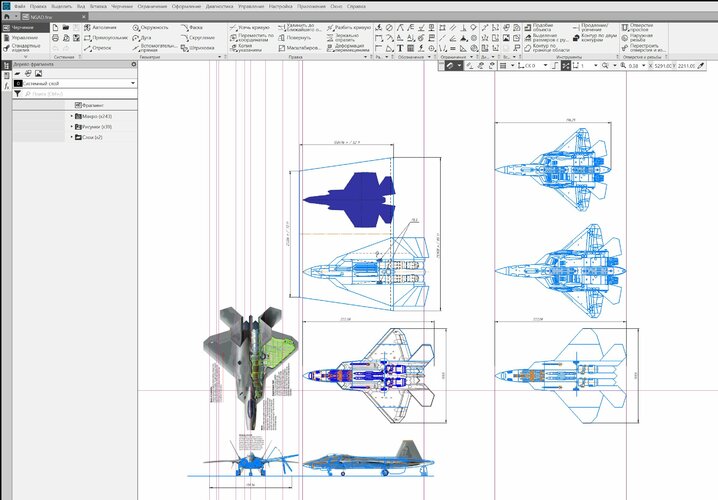
Task: Select the Фрагмент root tree item
Action: (x=89, y=105)
